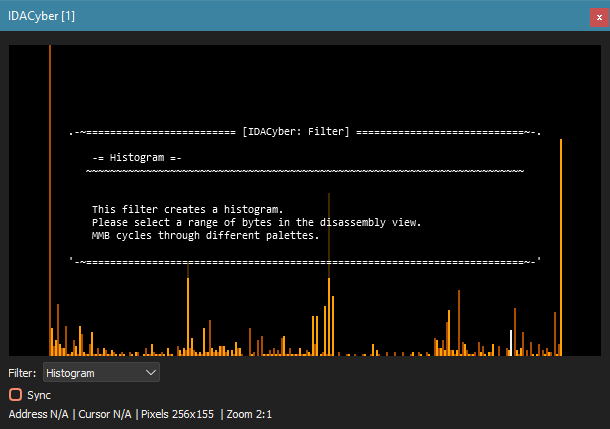Open the Filter dropdown showing Histogram
The height and width of the screenshot is (429, 610).
click(x=101, y=373)
